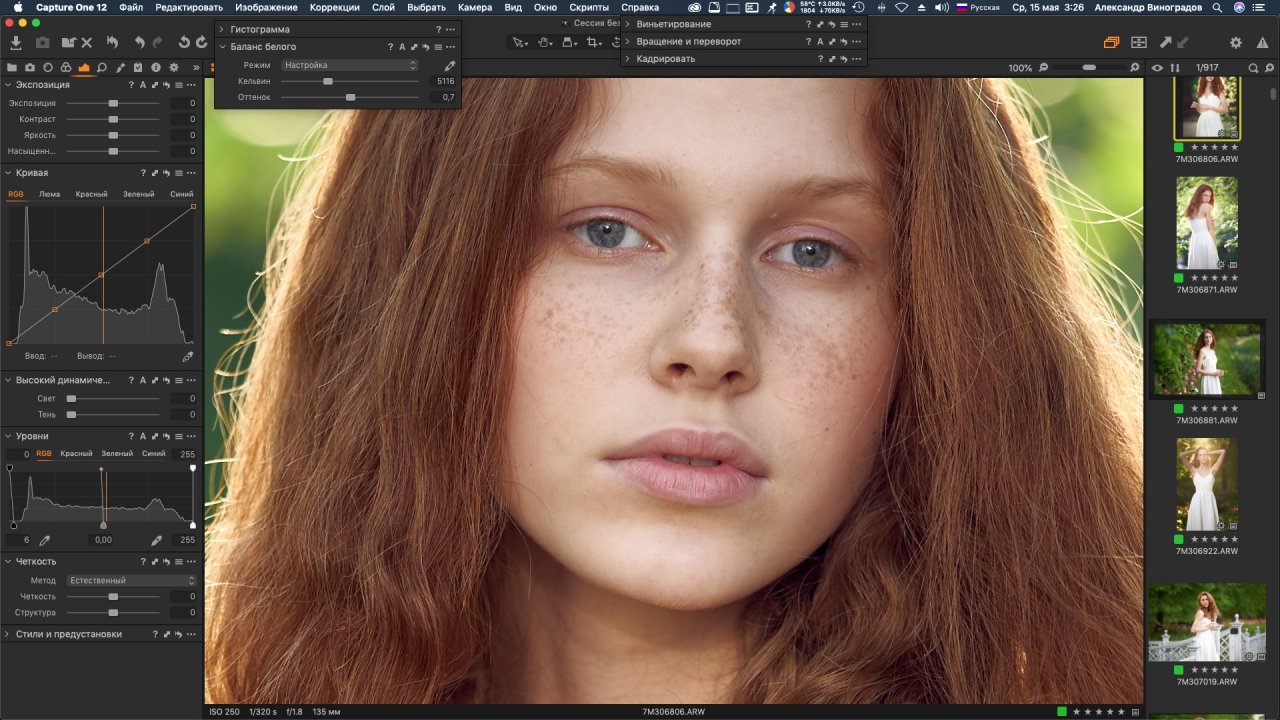Expand the Гистограмма panel
Viewport: 1280px width, 720px height.
click(x=222, y=30)
